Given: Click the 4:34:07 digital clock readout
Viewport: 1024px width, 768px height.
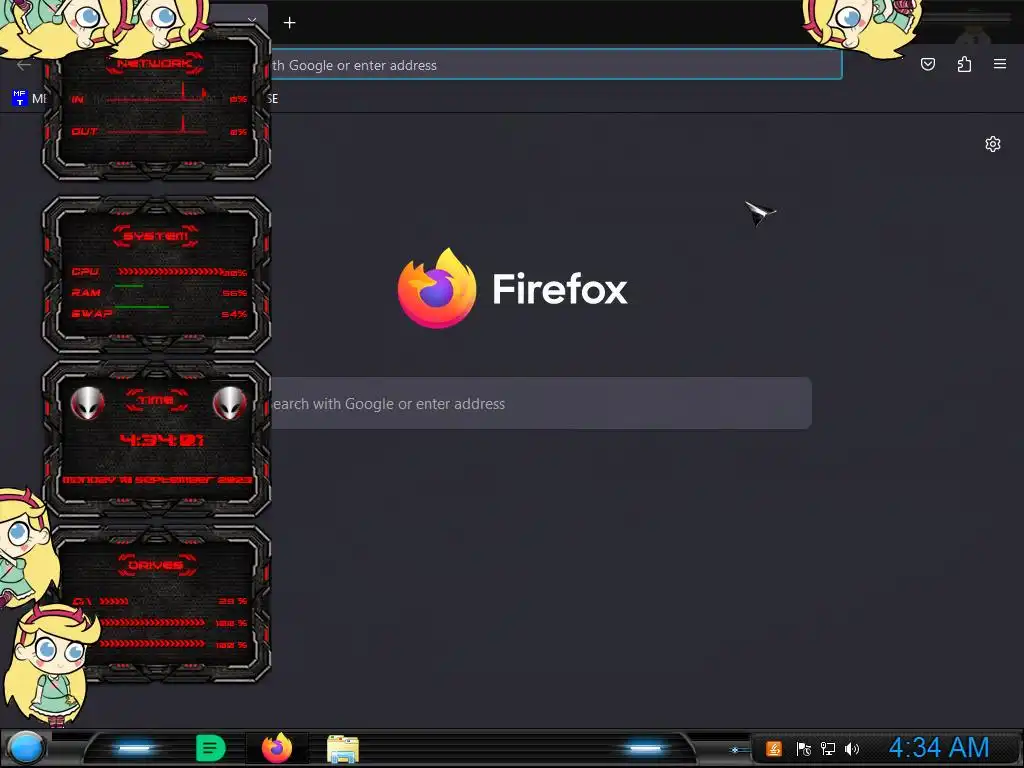Looking at the screenshot, I should [x=162, y=440].
